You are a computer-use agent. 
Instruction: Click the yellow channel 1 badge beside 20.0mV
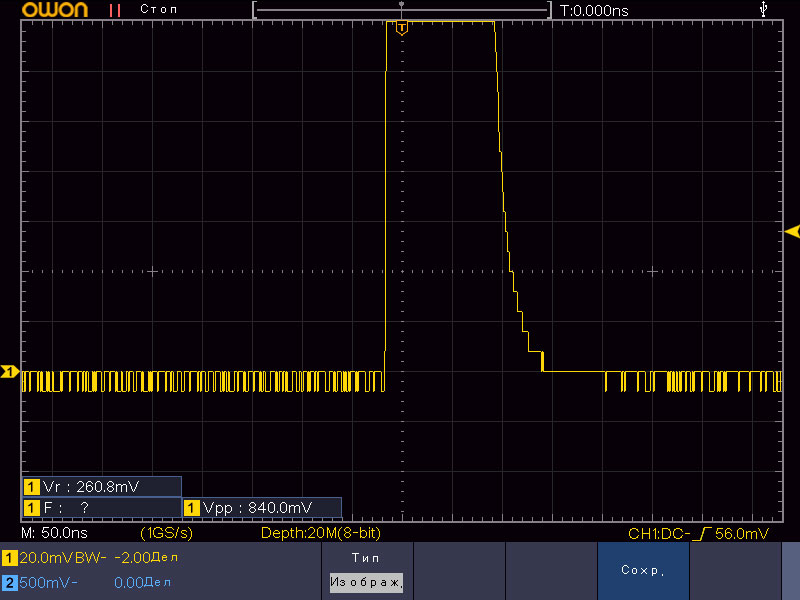pyautogui.click(x=9, y=557)
